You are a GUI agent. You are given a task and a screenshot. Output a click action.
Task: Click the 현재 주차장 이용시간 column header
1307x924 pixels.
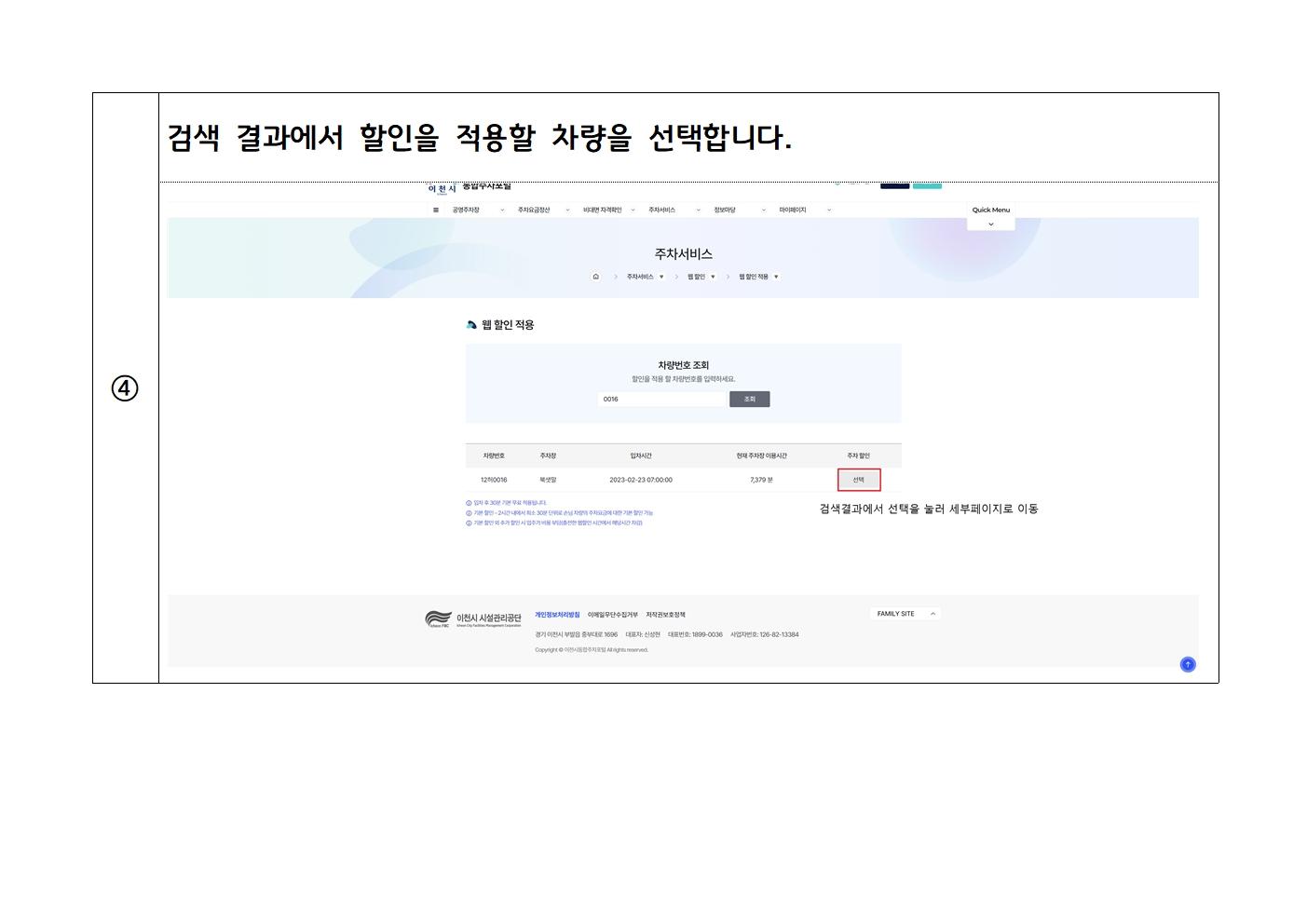(761, 455)
